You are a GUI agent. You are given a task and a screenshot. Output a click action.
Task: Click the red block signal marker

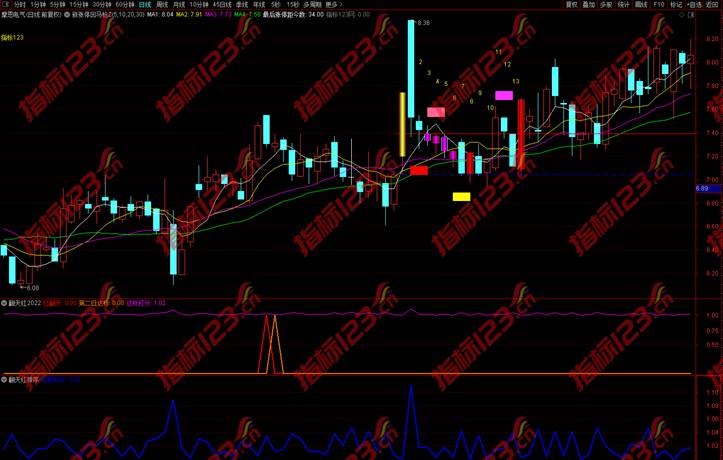(419, 171)
